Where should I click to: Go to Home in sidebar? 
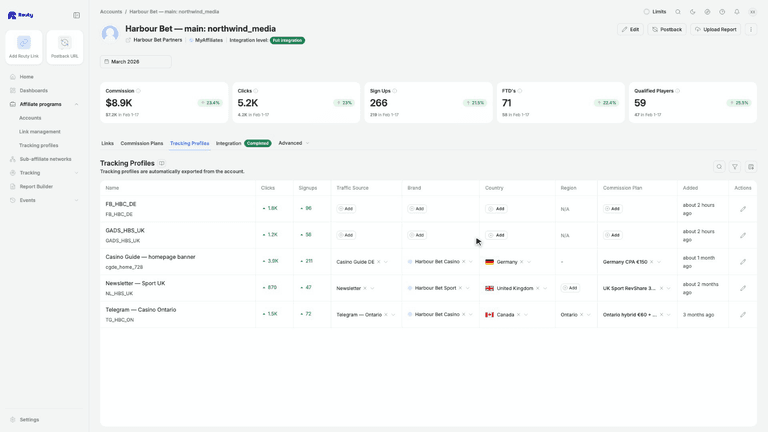click(x=26, y=77)
